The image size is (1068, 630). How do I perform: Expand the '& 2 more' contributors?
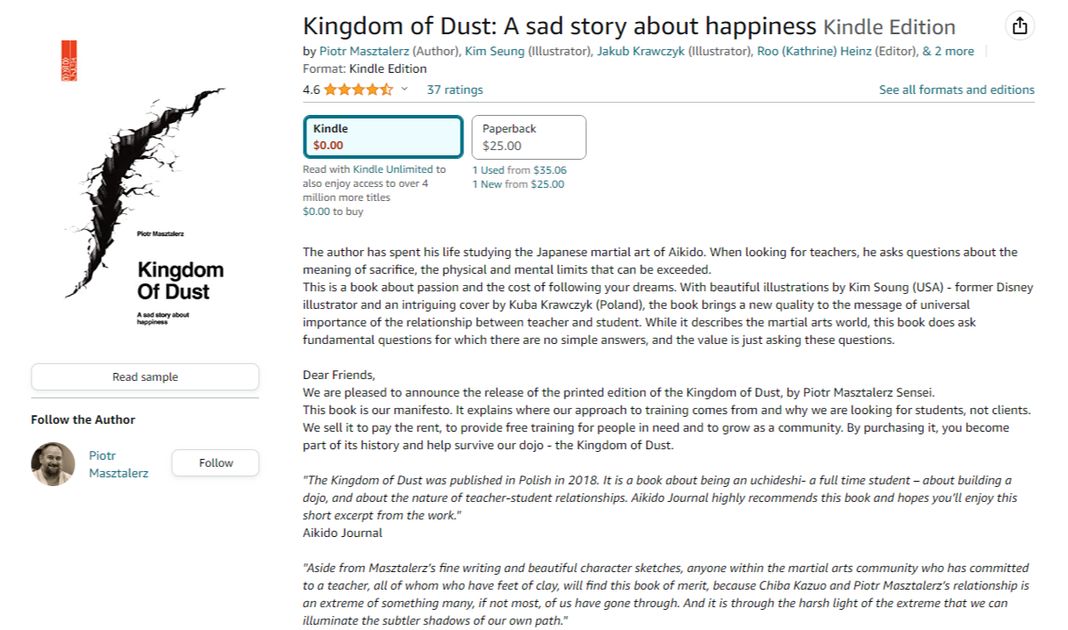(x=947, y=51)
